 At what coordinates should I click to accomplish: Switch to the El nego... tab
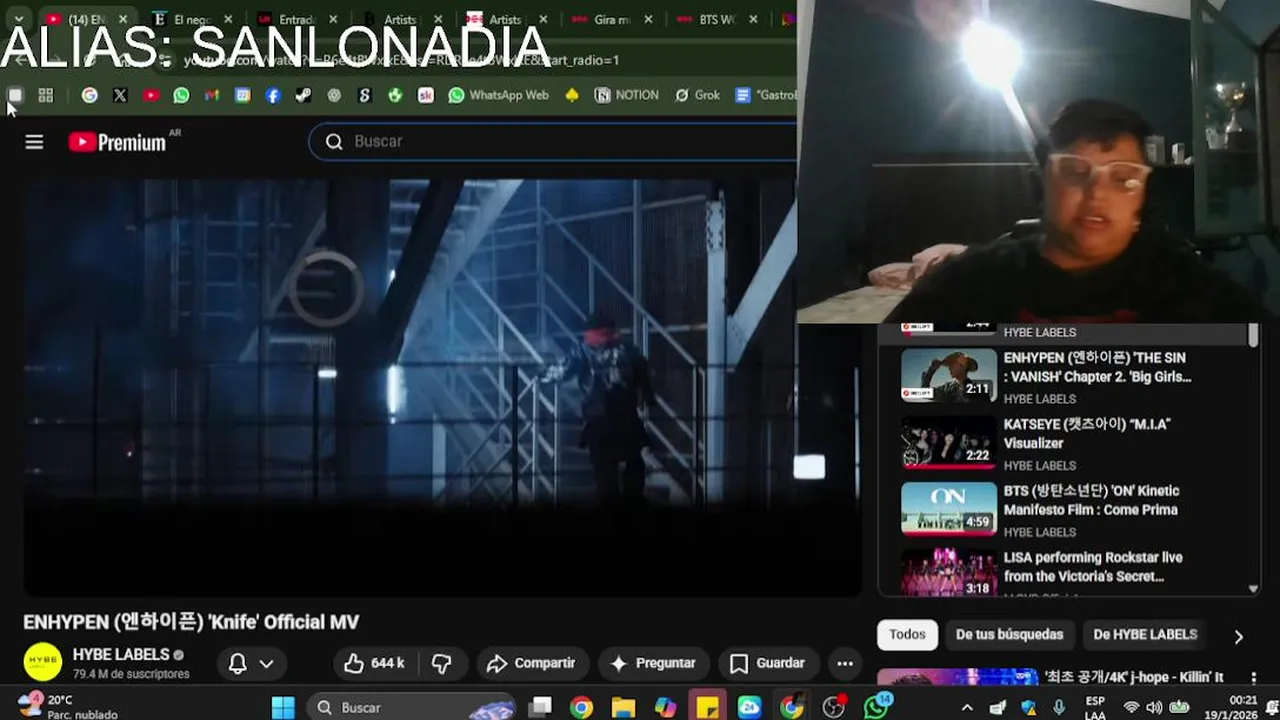191,19
